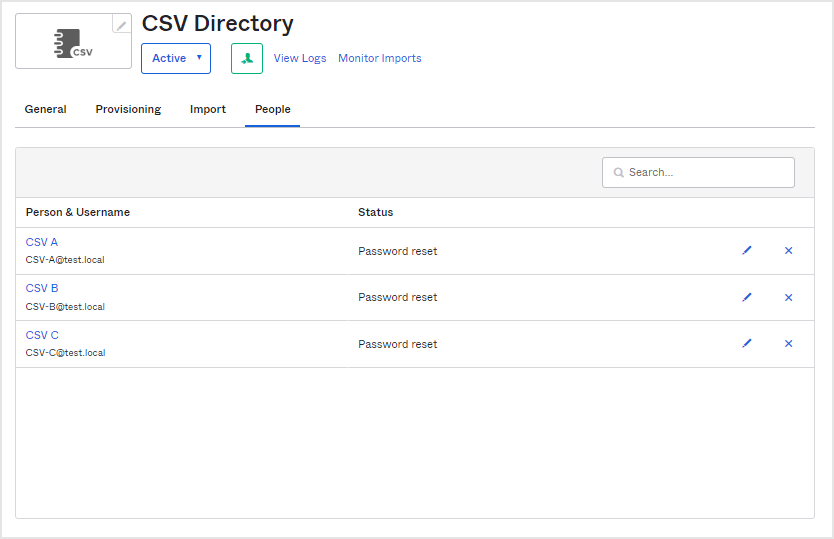Click the edit pencil on the CSV logo
Viewport: 834px width, 539px height.
click(121, 25)
